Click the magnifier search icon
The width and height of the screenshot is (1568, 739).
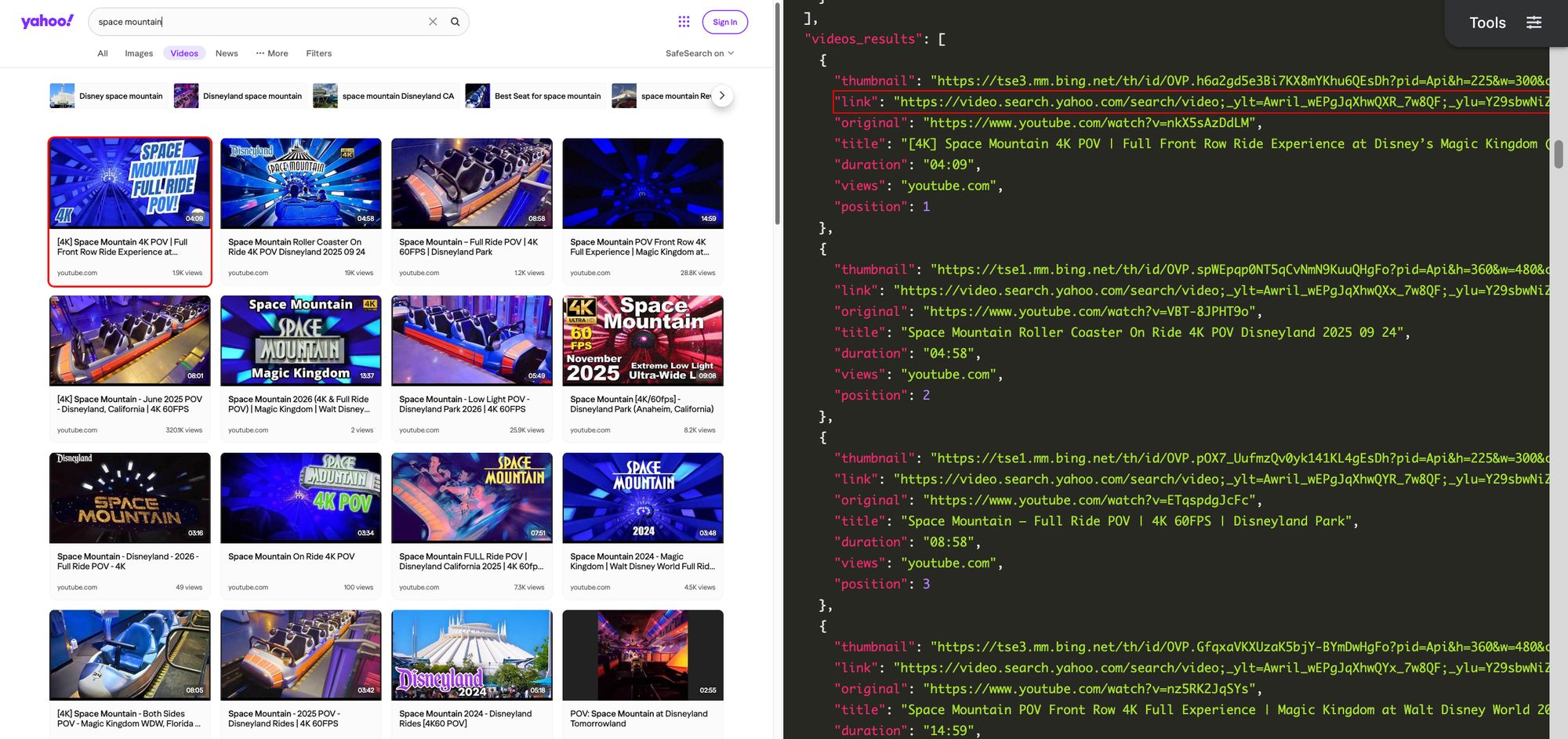click(x=455, y=22)
